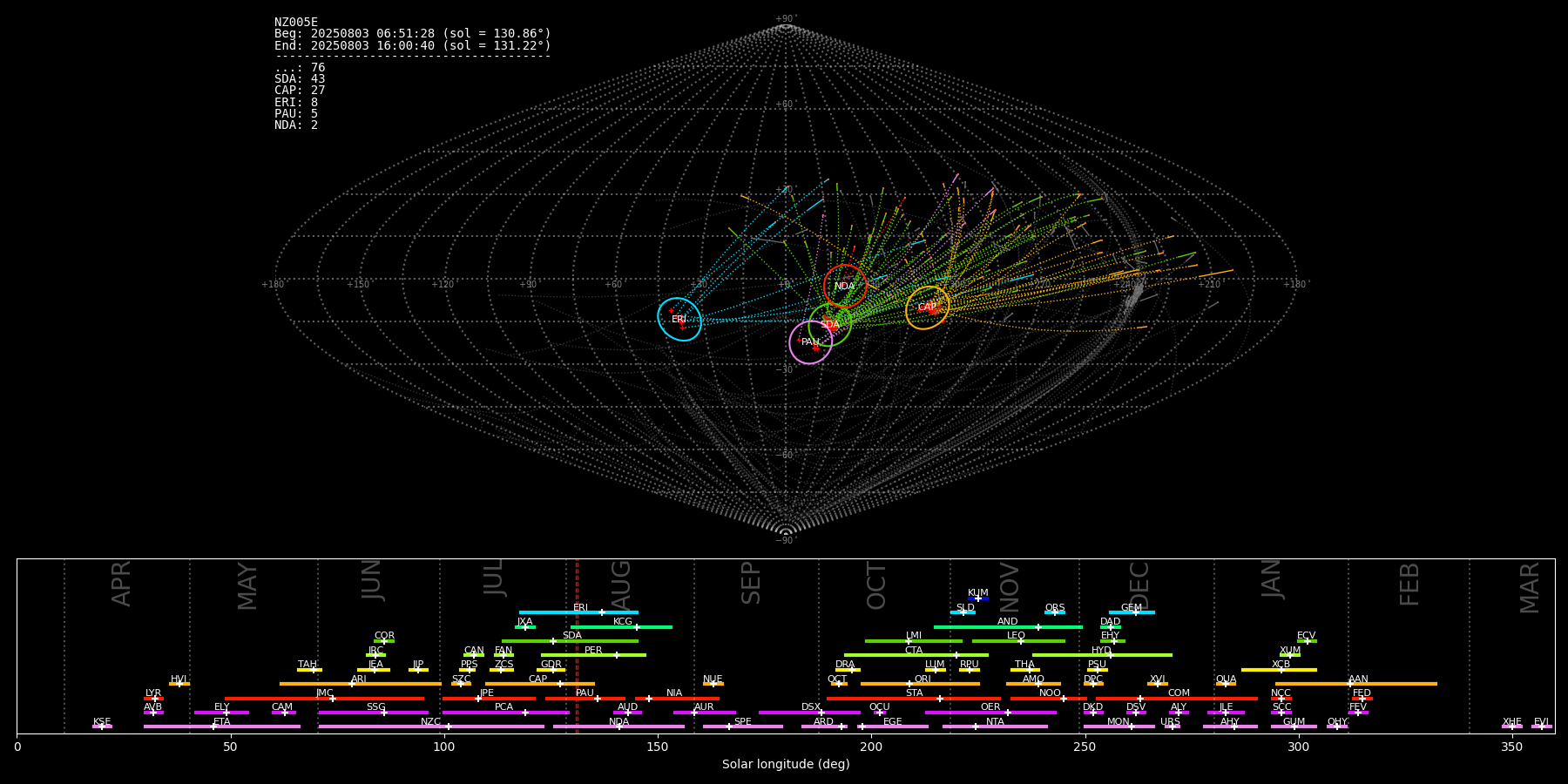
Task: Click the KCG shower bar in timeline
Action: [621, 627]
